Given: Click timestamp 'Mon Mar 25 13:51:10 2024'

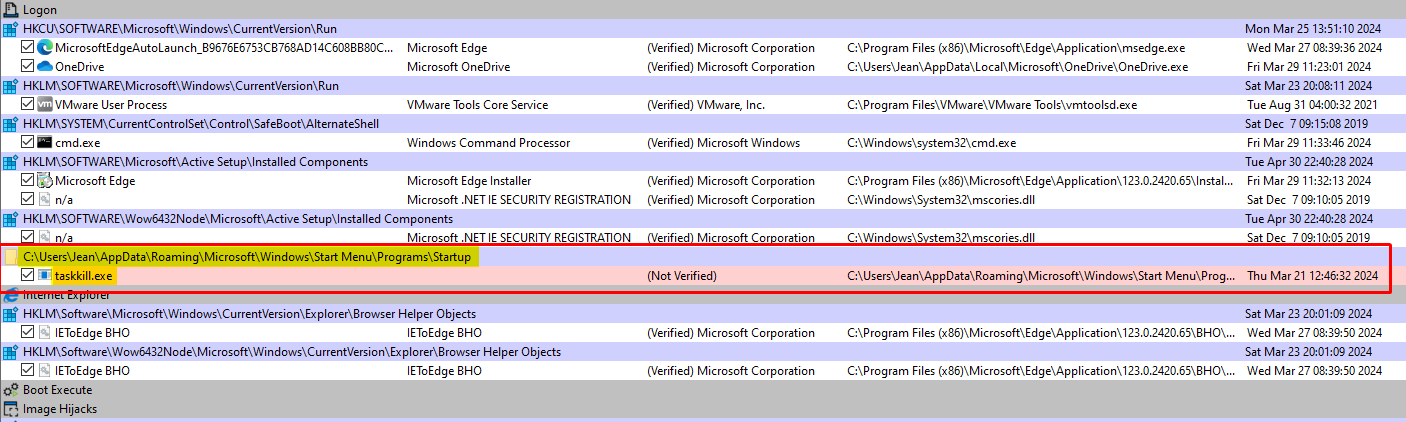Looking at the screenshot, I should [x=1313, y=28].
